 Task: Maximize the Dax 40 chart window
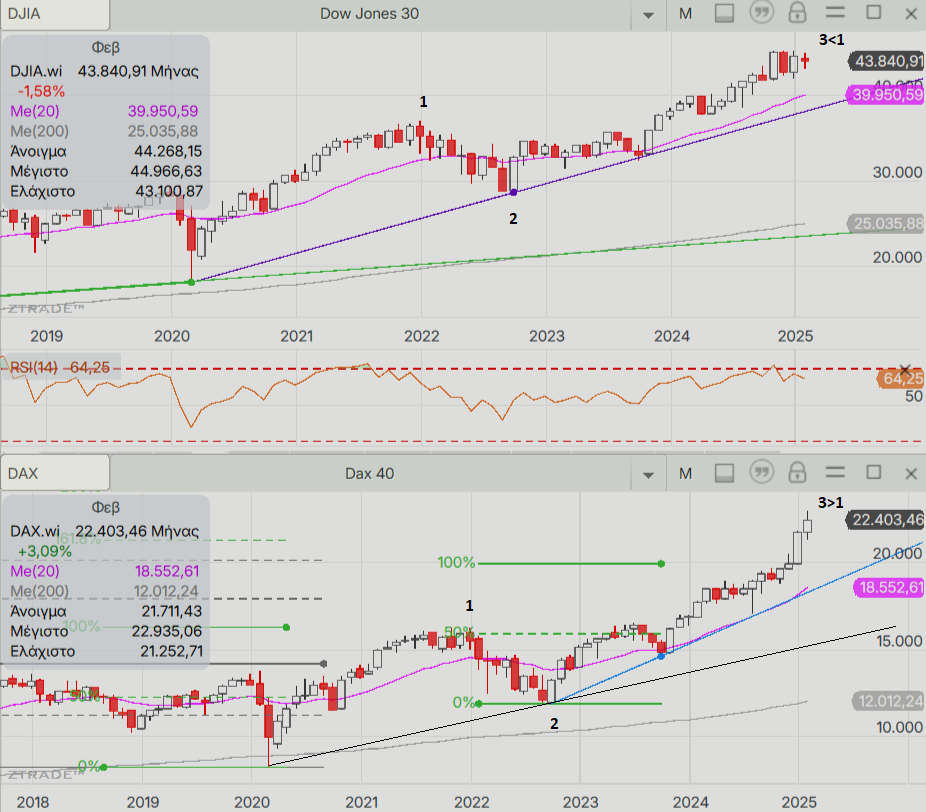coord(873,472)
